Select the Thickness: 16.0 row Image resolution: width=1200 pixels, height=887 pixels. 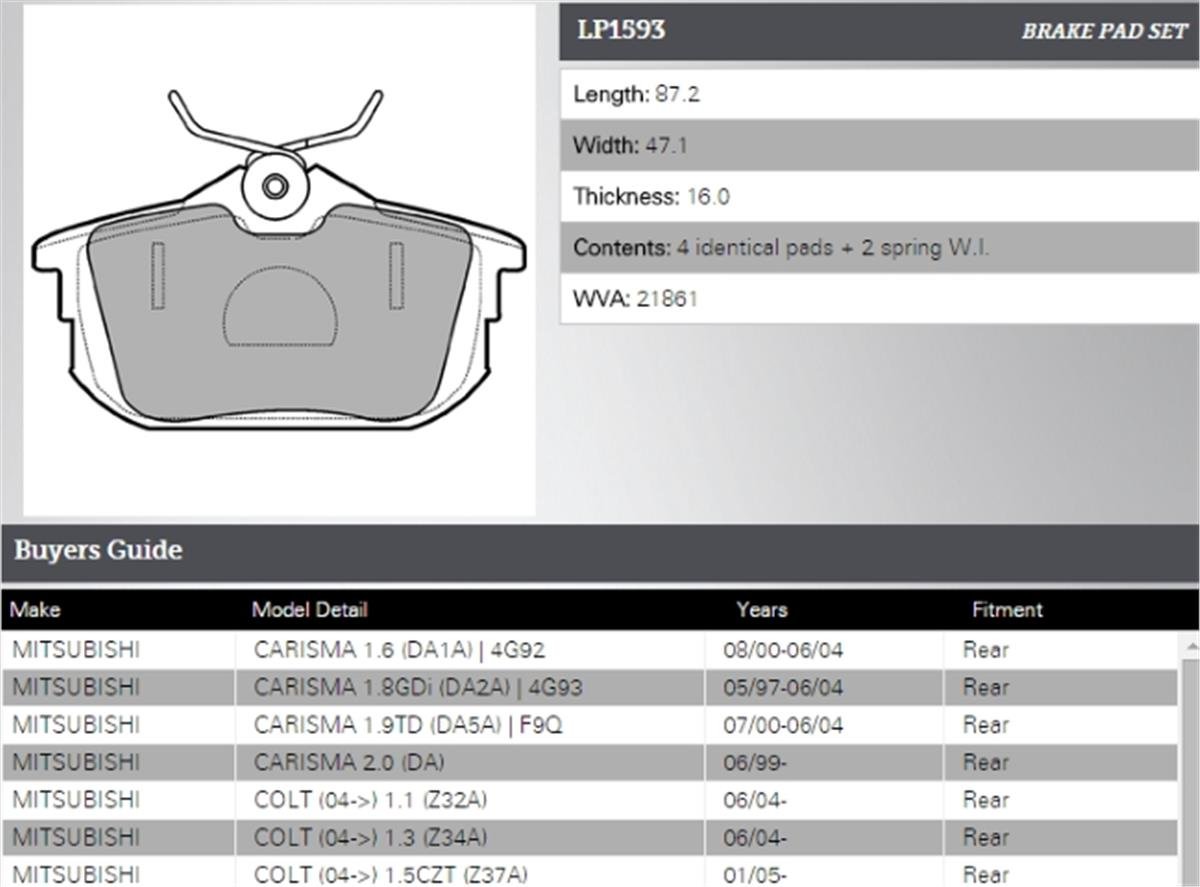click(x=880, y=197)
